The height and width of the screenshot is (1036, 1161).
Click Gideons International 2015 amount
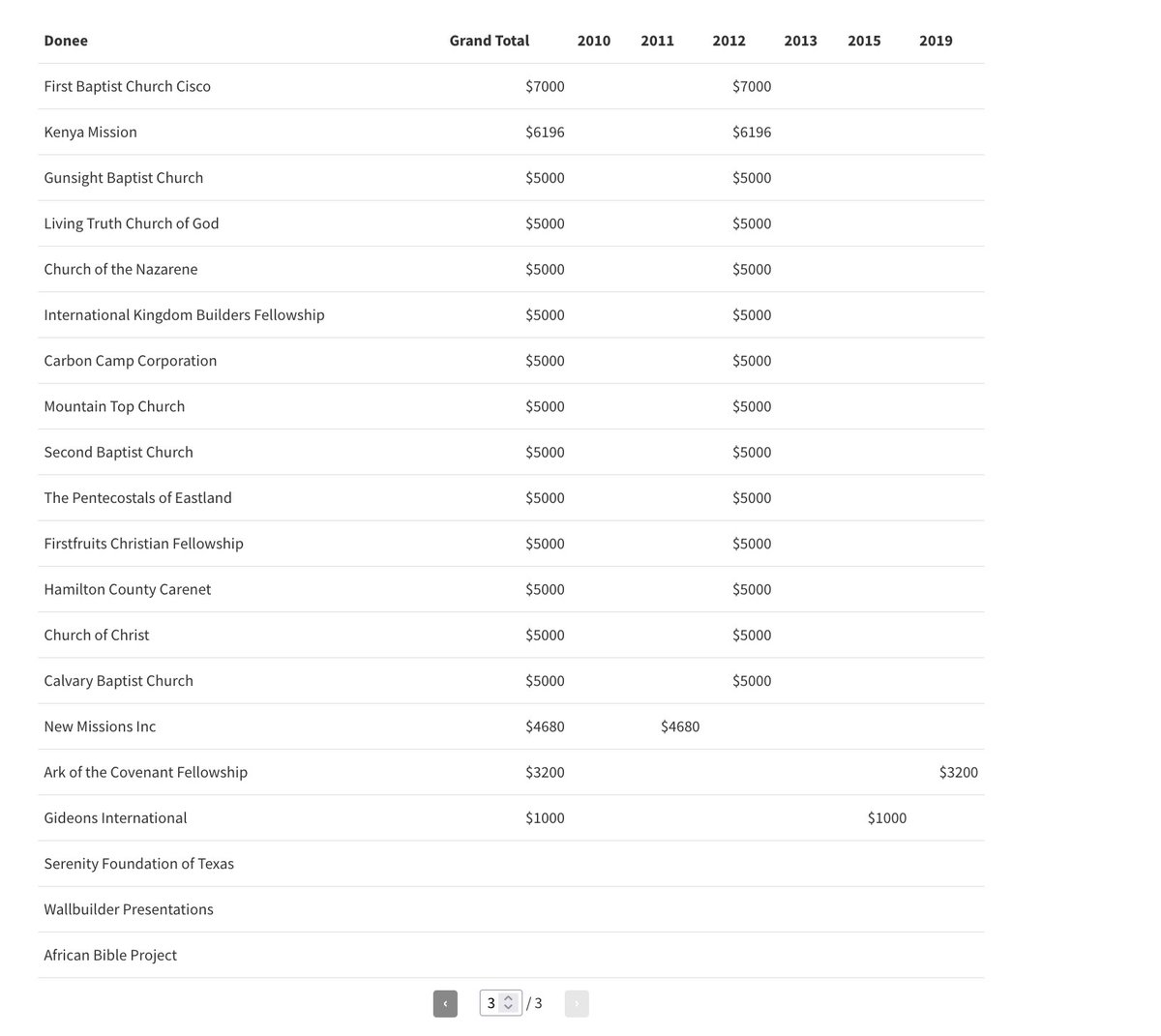coord(887,817)
